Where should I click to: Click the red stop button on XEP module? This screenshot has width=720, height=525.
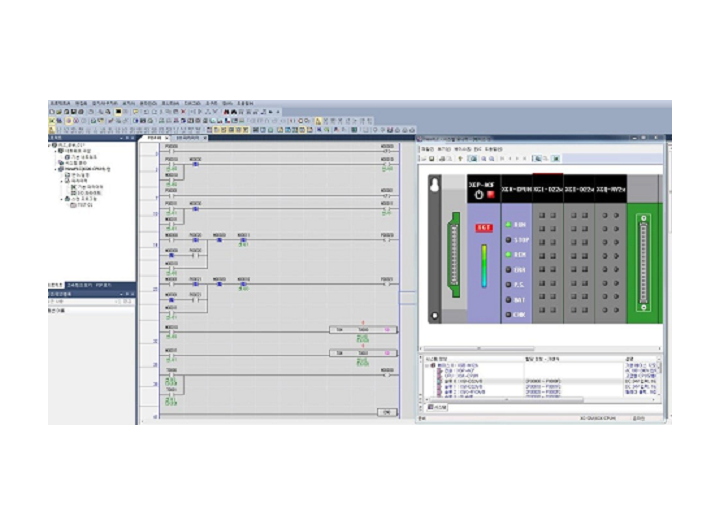(x=491, y=195)
